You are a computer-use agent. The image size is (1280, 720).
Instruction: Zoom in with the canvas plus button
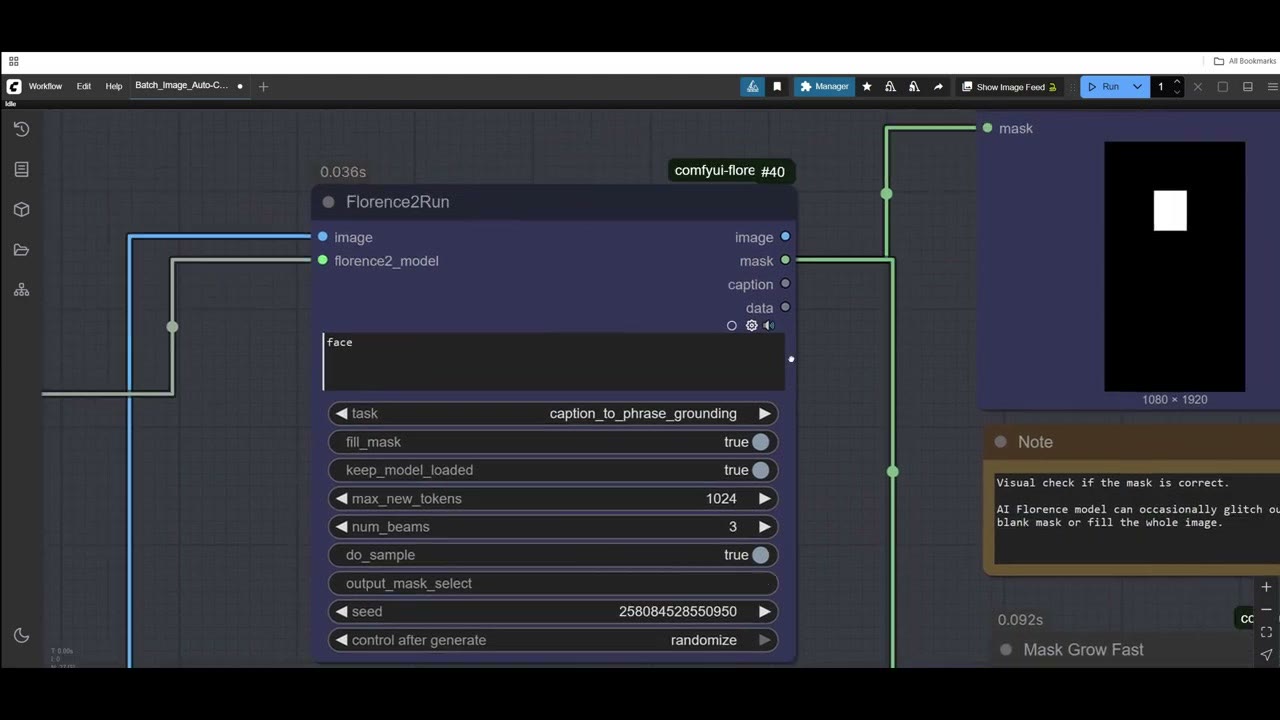pos(1266,587)
